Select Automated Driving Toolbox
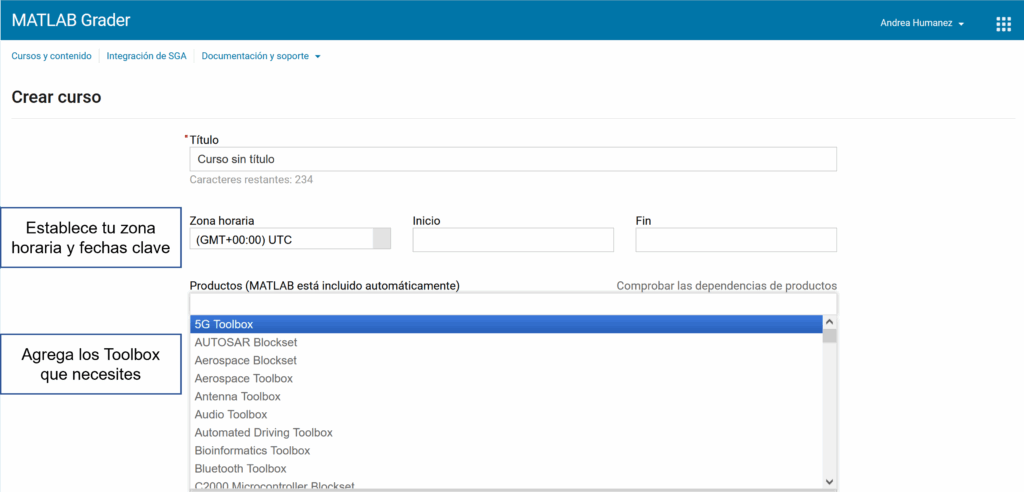Image resolution: width=1024 pixels, height=492 pixels. pos(506,433)
